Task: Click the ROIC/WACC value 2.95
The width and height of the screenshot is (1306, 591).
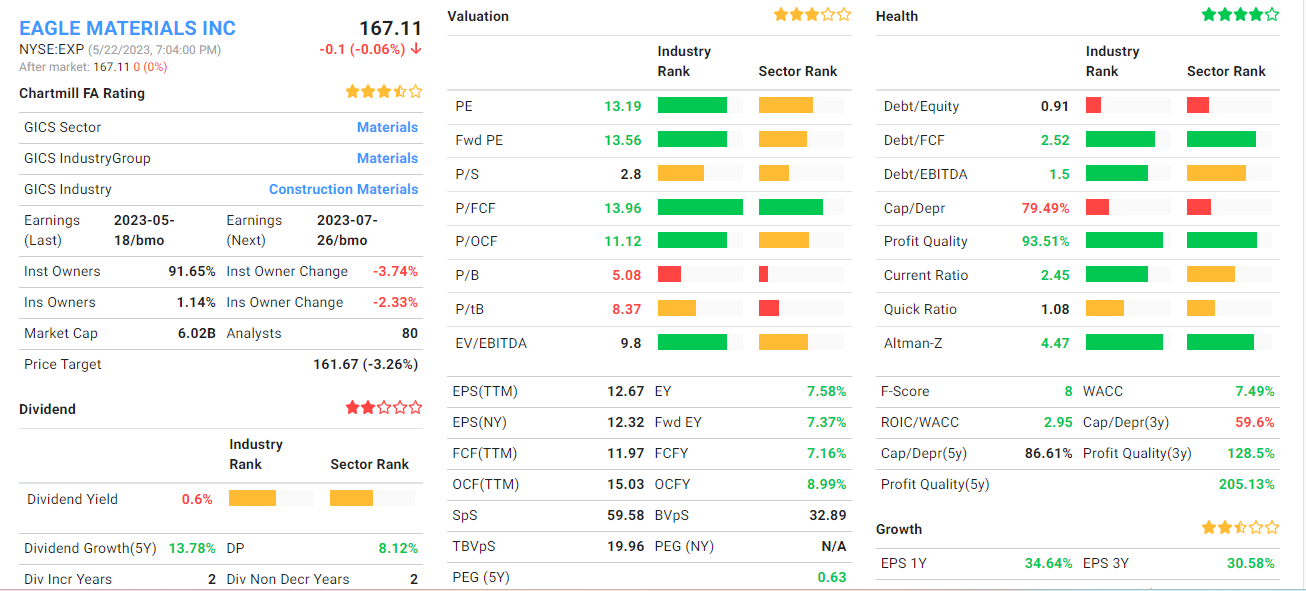Action: [x=1058, y=422]
